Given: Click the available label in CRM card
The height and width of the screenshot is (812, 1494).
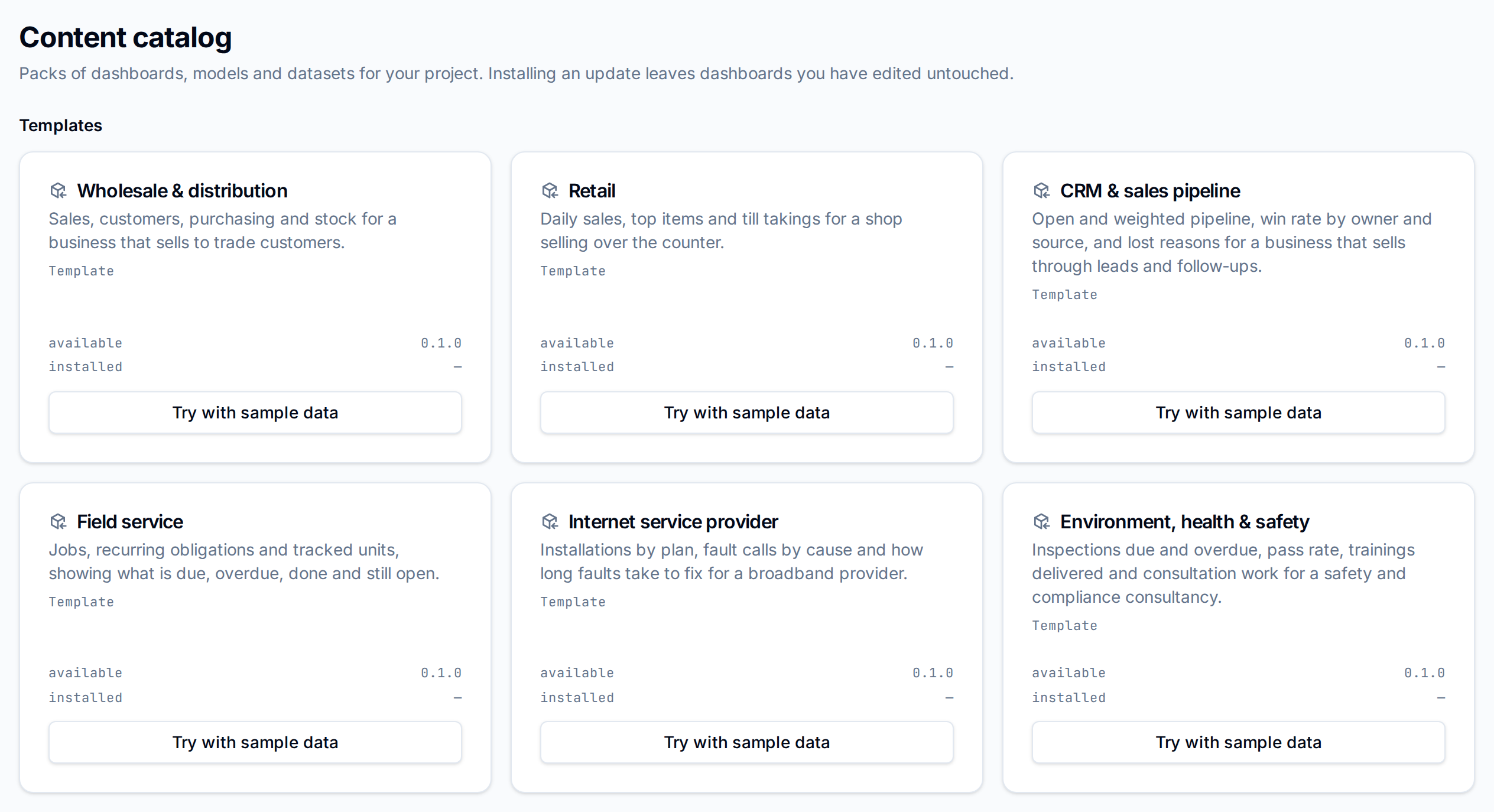Looking at the screenshot, I should (1068, 343).
